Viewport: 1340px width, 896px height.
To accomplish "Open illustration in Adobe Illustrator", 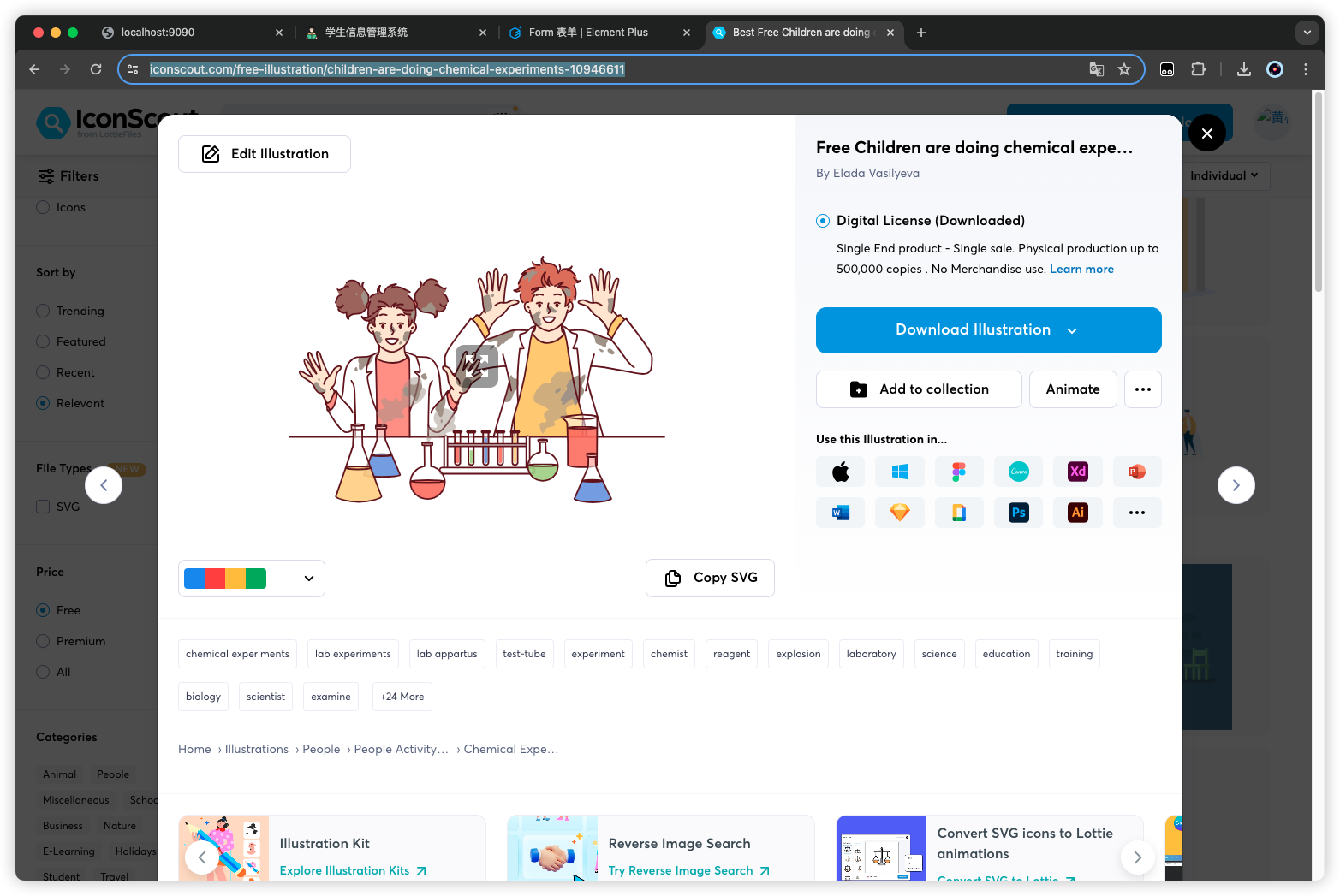I will [x=1078, y=513].
